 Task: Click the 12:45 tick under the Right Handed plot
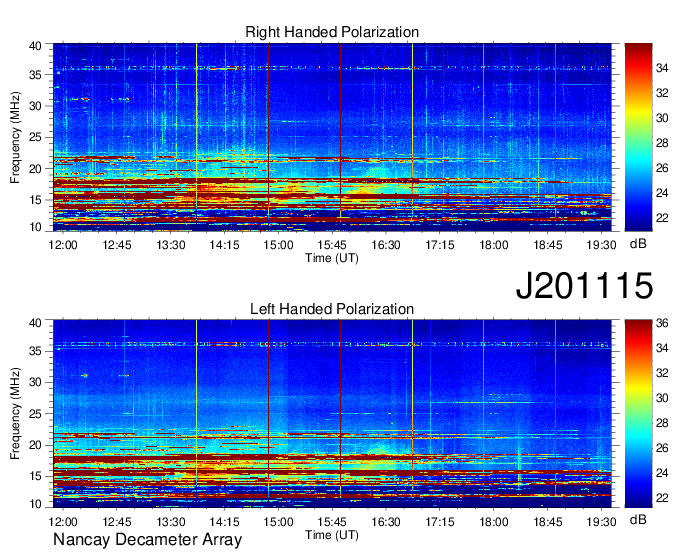(x=117, y=245)
